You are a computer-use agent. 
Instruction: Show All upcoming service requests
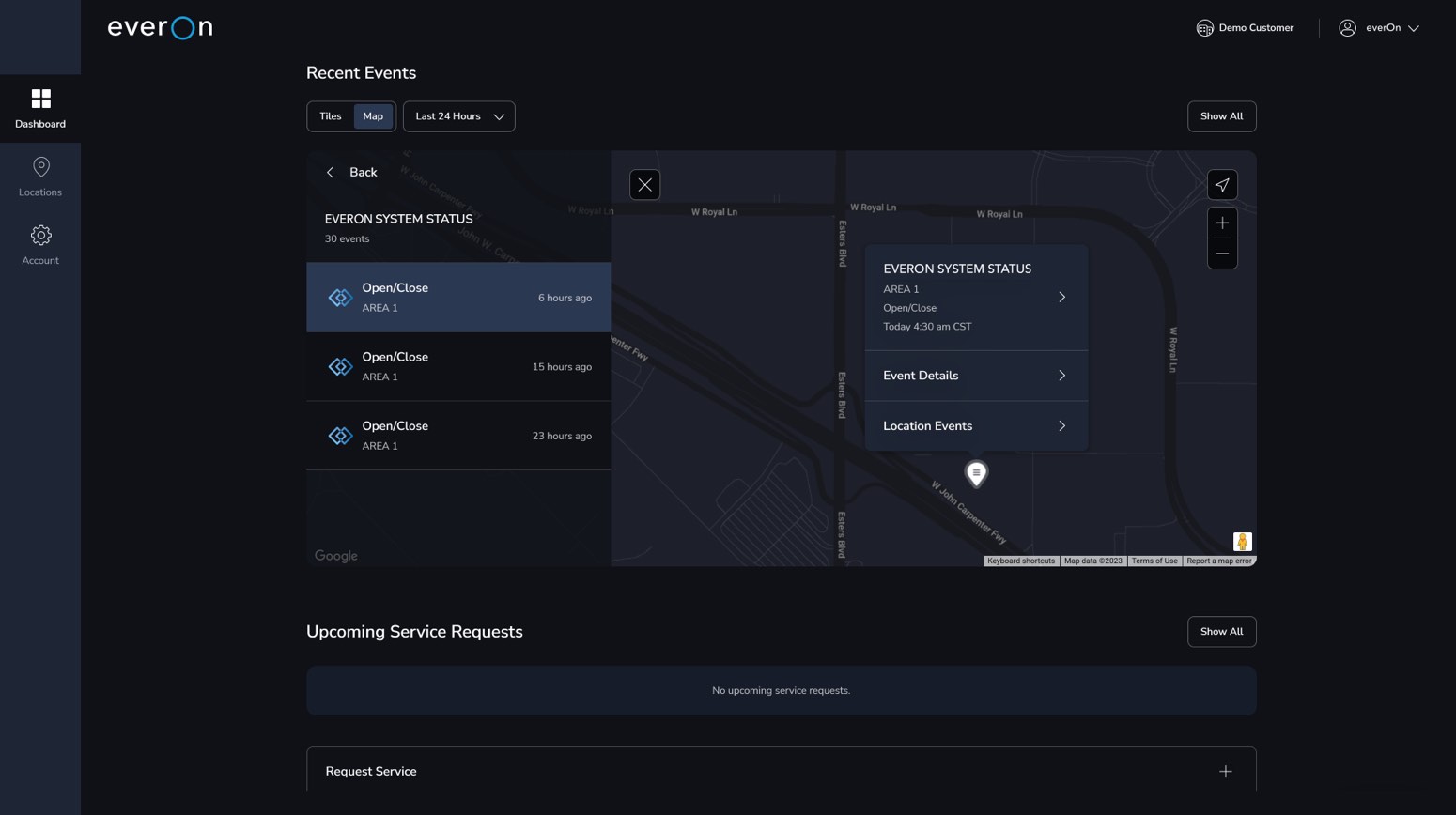coord(1221,632)
